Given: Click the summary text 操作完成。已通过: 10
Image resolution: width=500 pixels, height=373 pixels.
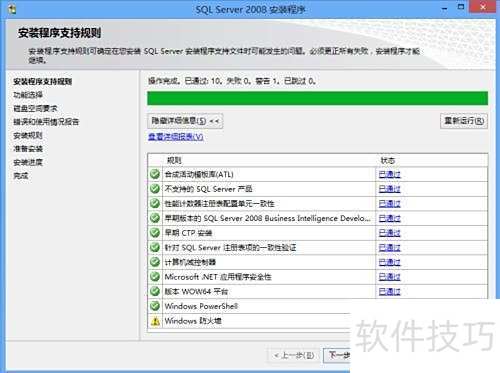Looking at the screenshot, I should point(185,81).
